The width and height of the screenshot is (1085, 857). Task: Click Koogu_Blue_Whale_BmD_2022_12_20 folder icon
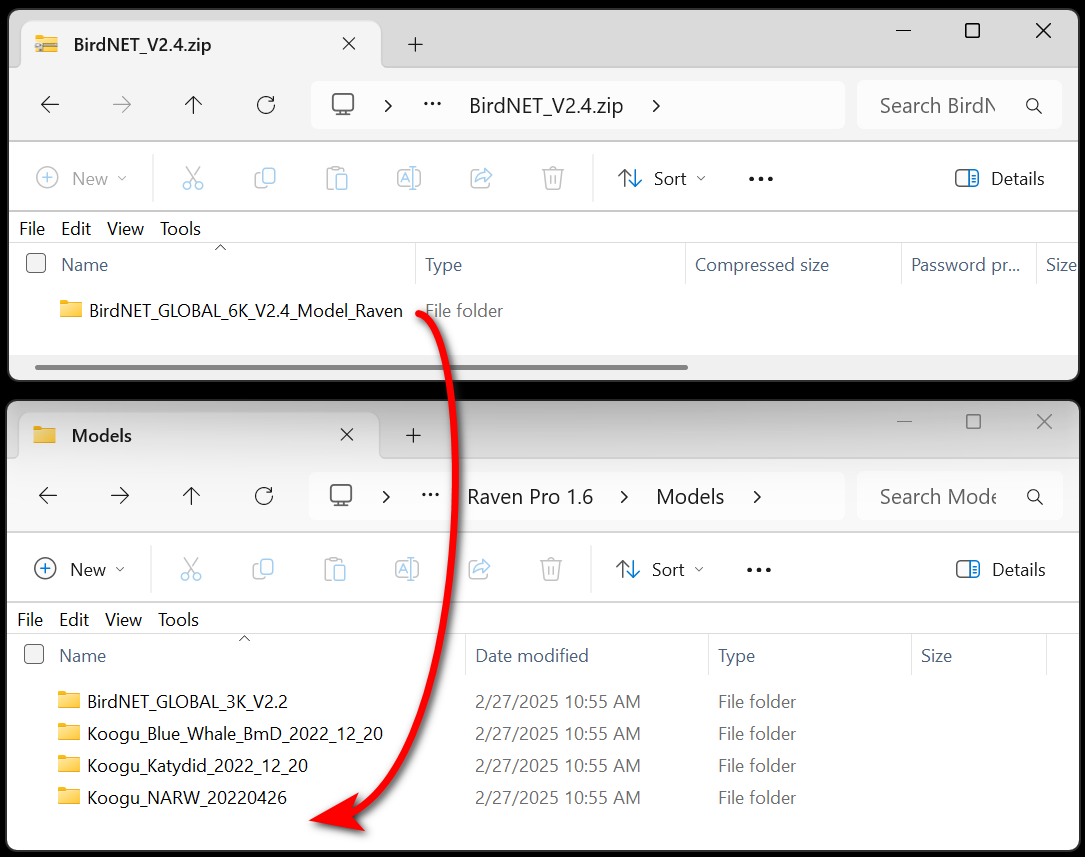click(x=69, y=732)
